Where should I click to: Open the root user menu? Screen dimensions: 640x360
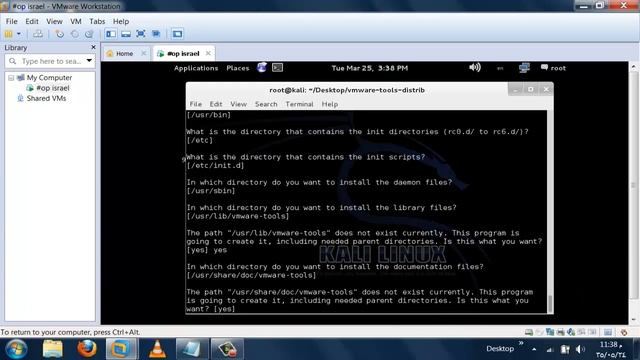tap(553, 68)
